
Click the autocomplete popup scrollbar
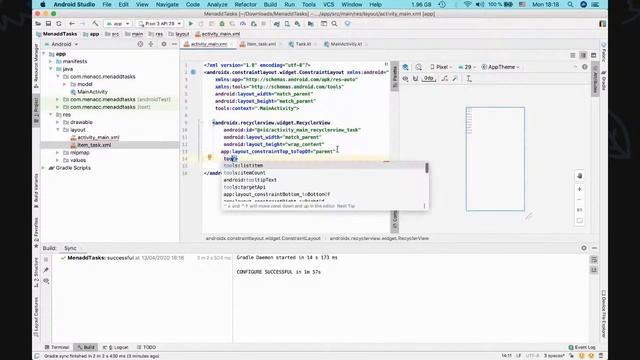tap(427, 168)
